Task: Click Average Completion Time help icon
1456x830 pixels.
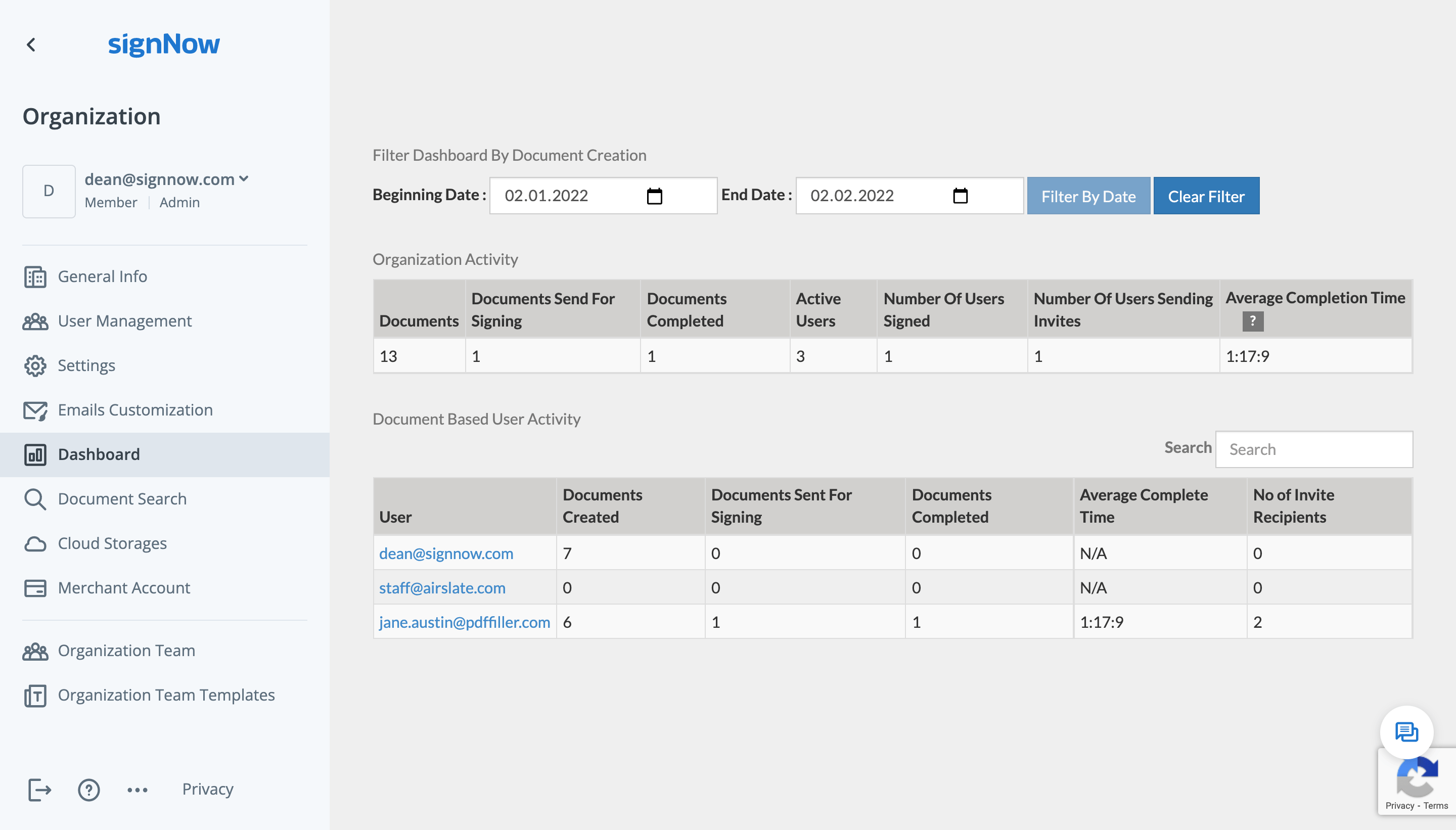Action: tap(1252, 321)
